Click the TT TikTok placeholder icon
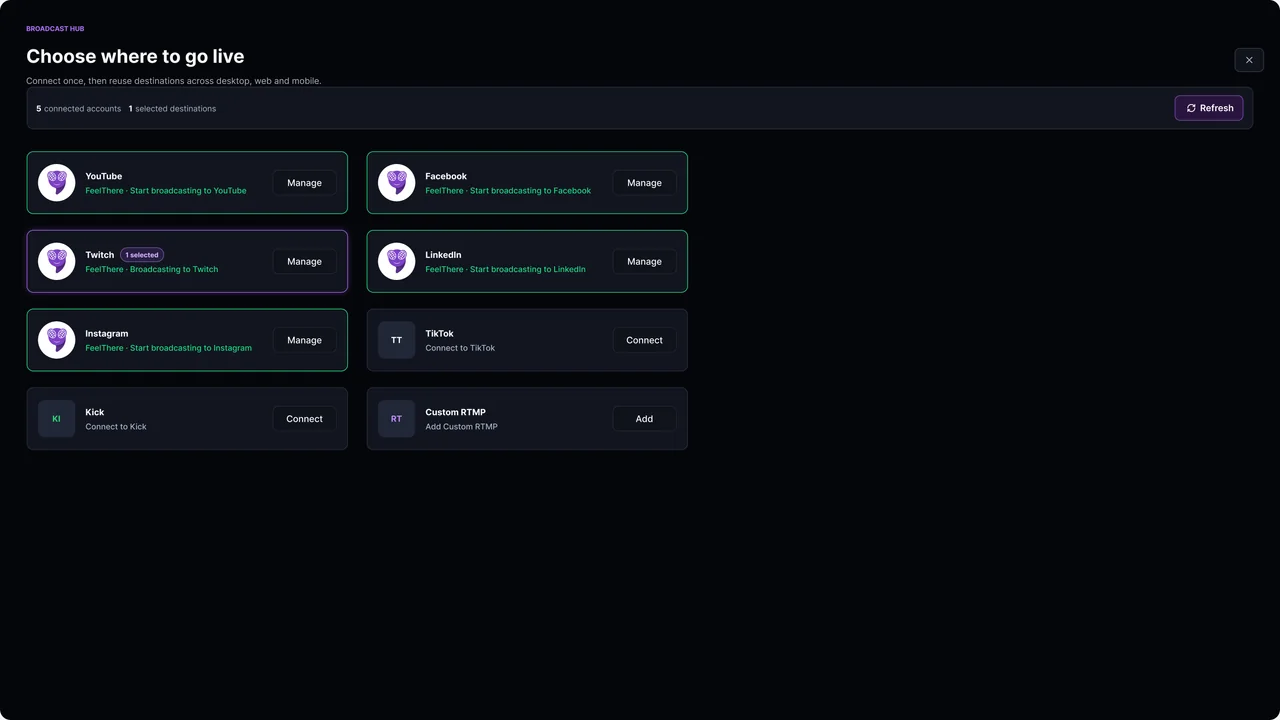 [x=397, y=340]
